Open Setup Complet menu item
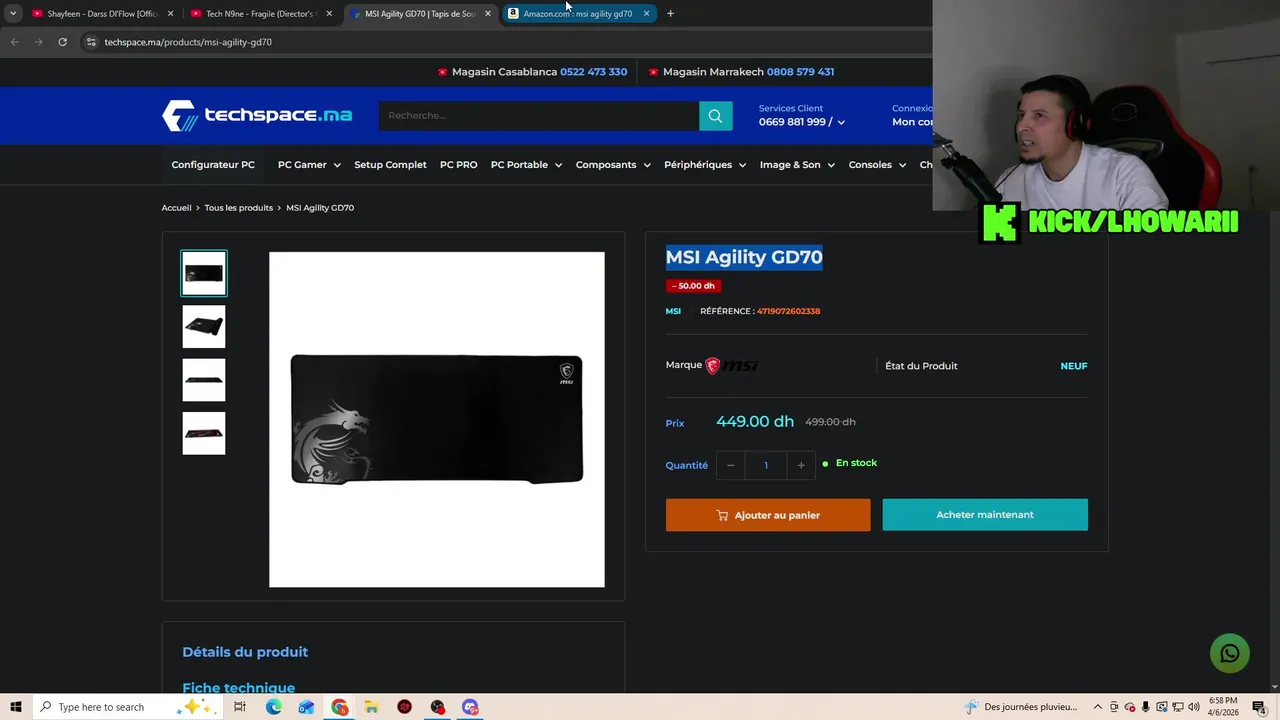Viewport: 1280px width, 720px height. point(390,165)
